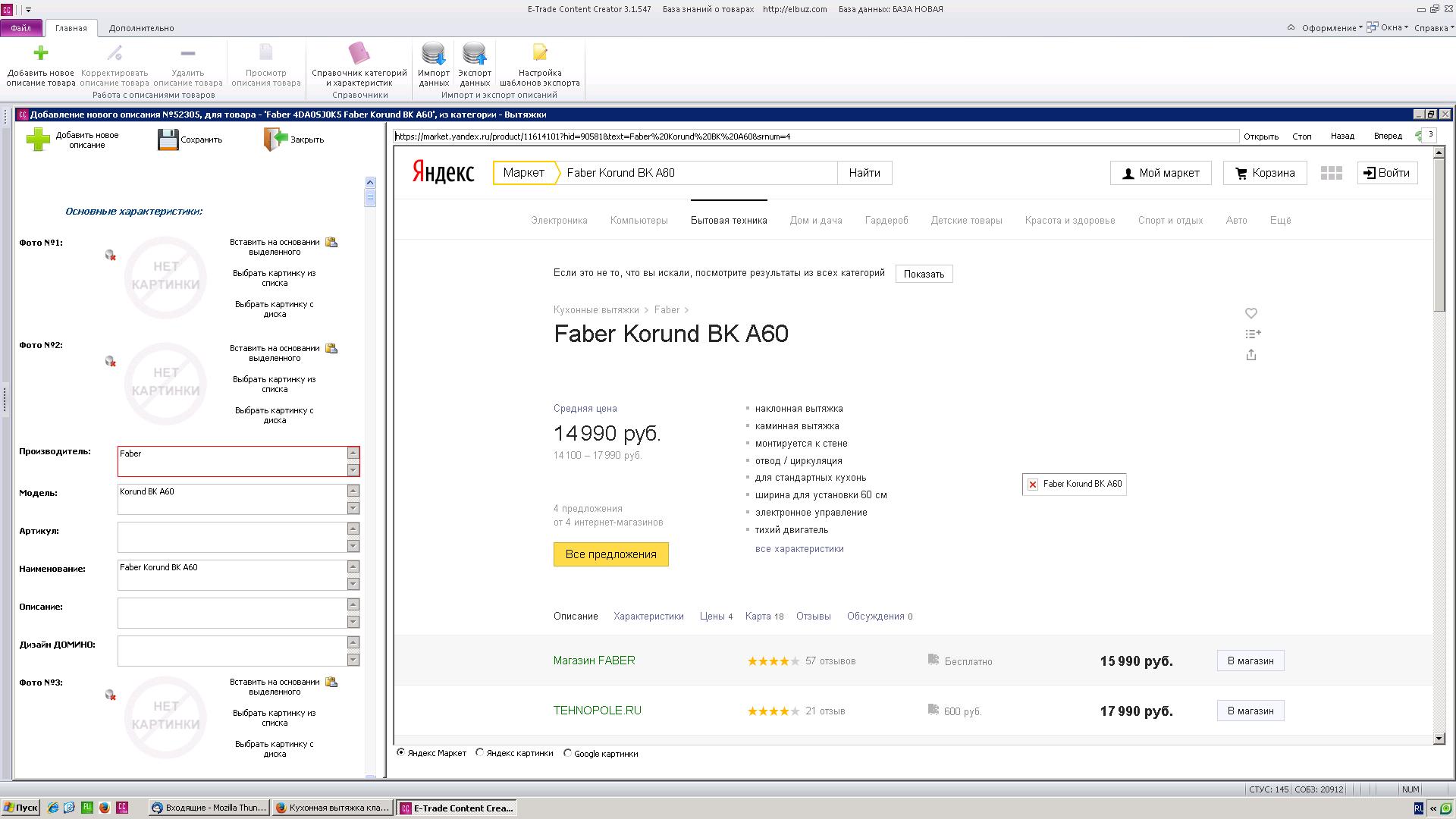Image resolution: width=1456 pixels, height=819 pixels.
Task: Open the Оформление dropdown
Action: (1332, 28)
